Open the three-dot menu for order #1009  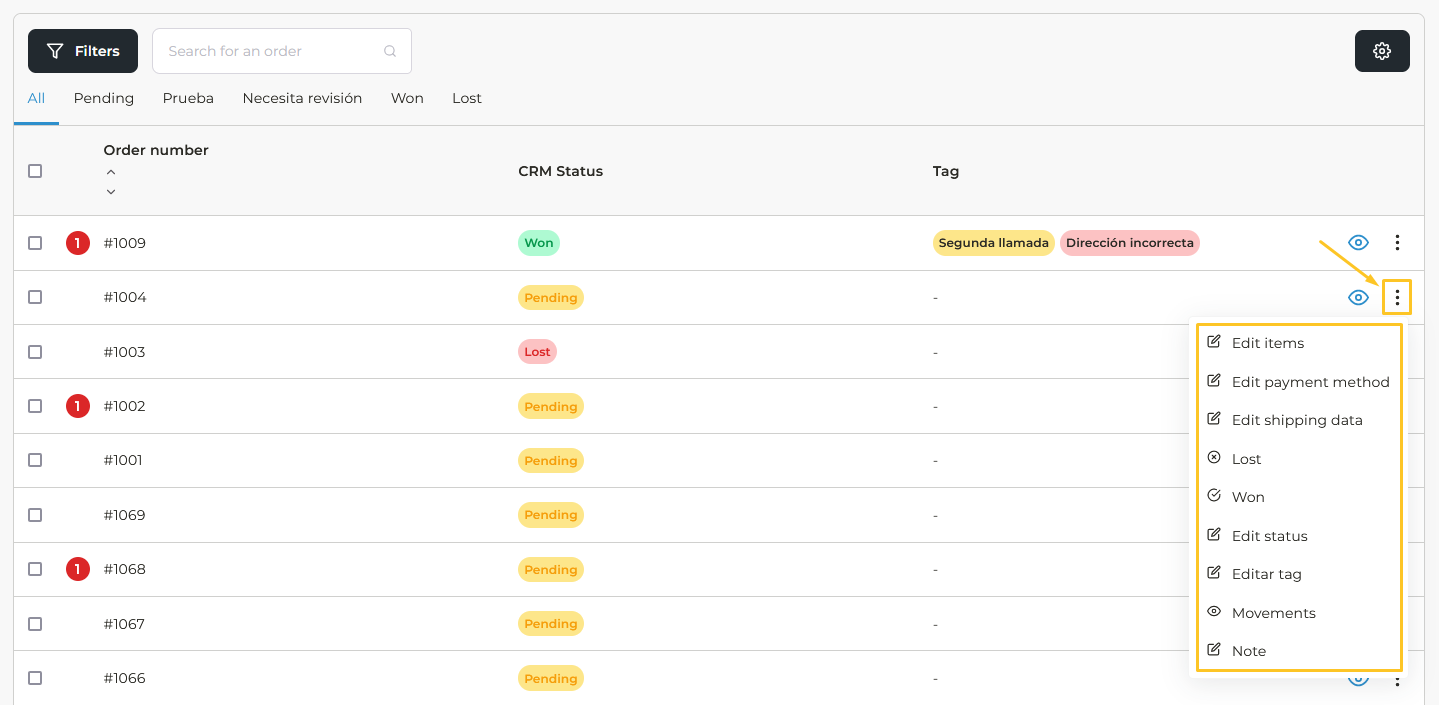pyautogui.click(x=1397, y=243)
